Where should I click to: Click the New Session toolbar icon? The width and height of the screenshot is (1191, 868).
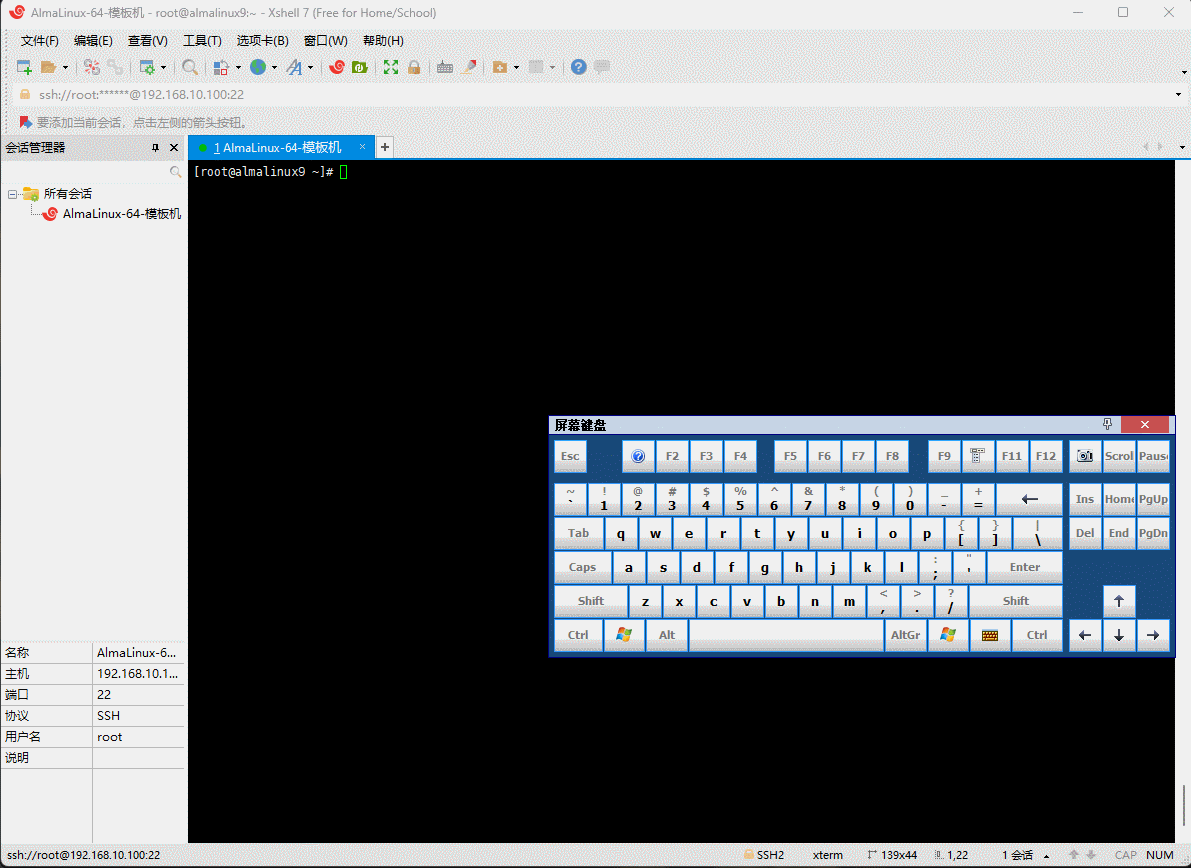(x=24, y=67)
